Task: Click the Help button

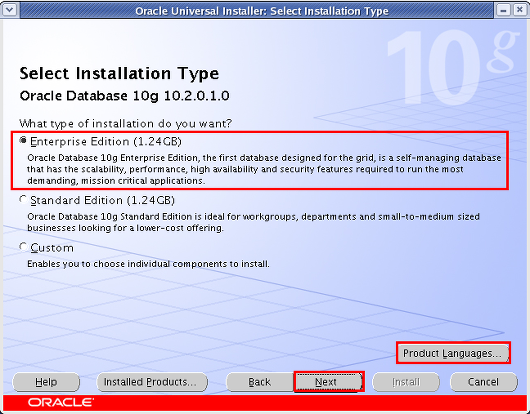Action: [46, 382]
